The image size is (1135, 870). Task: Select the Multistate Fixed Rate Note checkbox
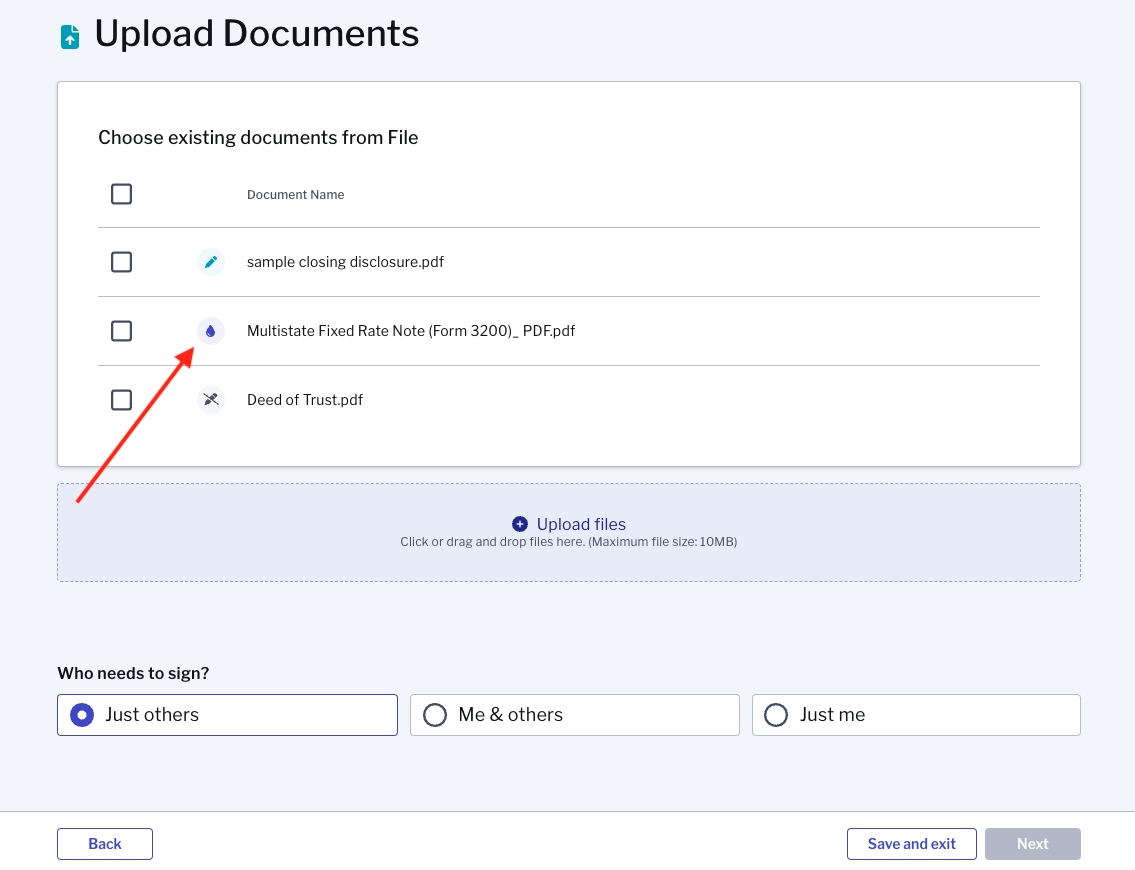[x=121, y=331]
